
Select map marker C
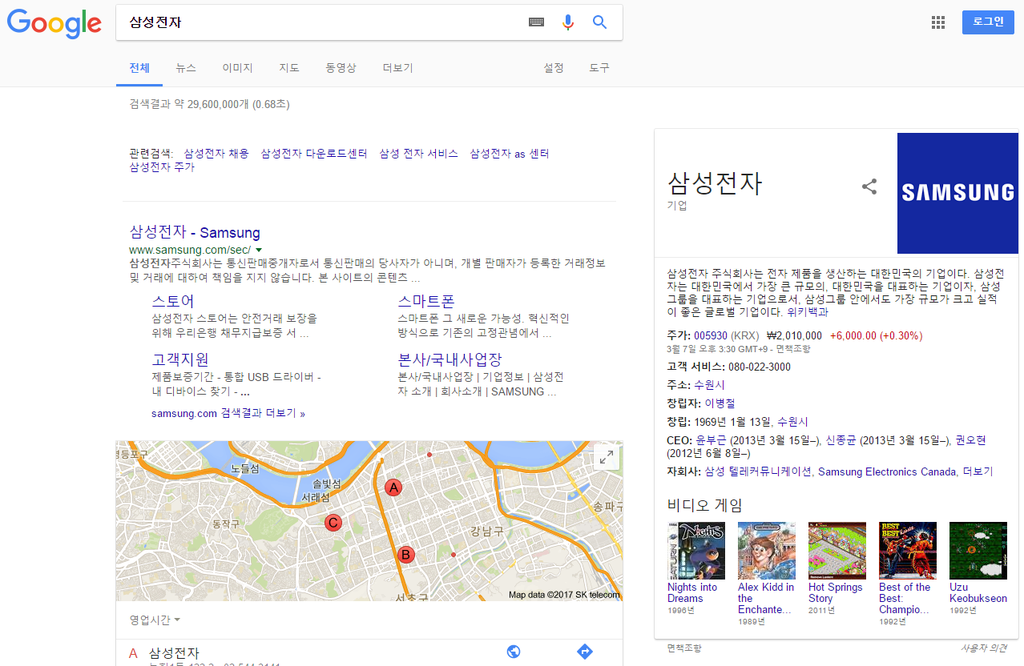click(333, 522)
